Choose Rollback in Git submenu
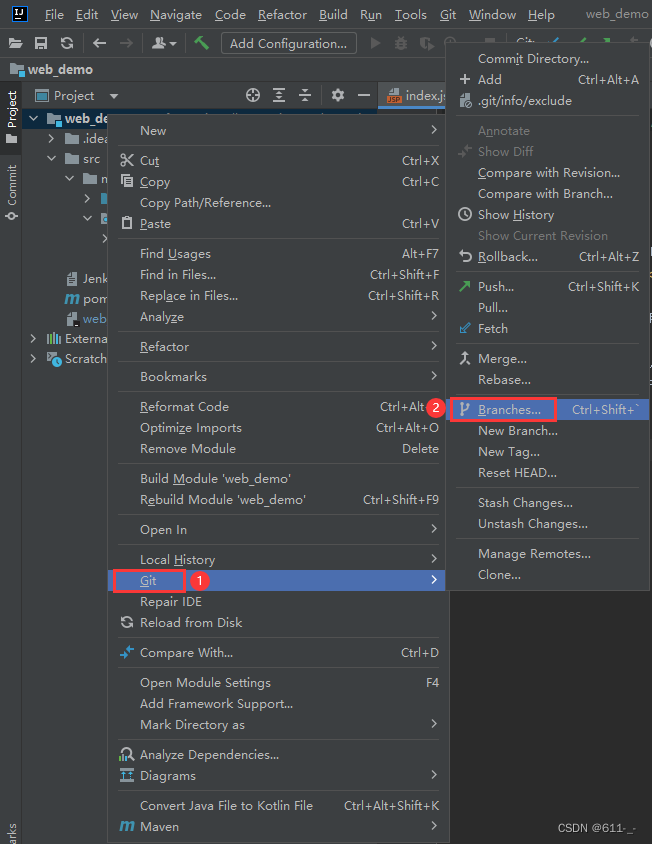The image size is (652, 844). pyautogui.click(x=549, y=256)
